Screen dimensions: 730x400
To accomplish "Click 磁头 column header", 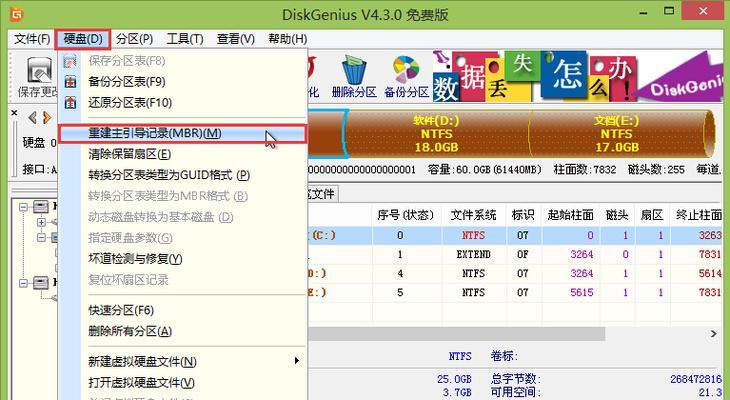I will [x=617, y=215].
